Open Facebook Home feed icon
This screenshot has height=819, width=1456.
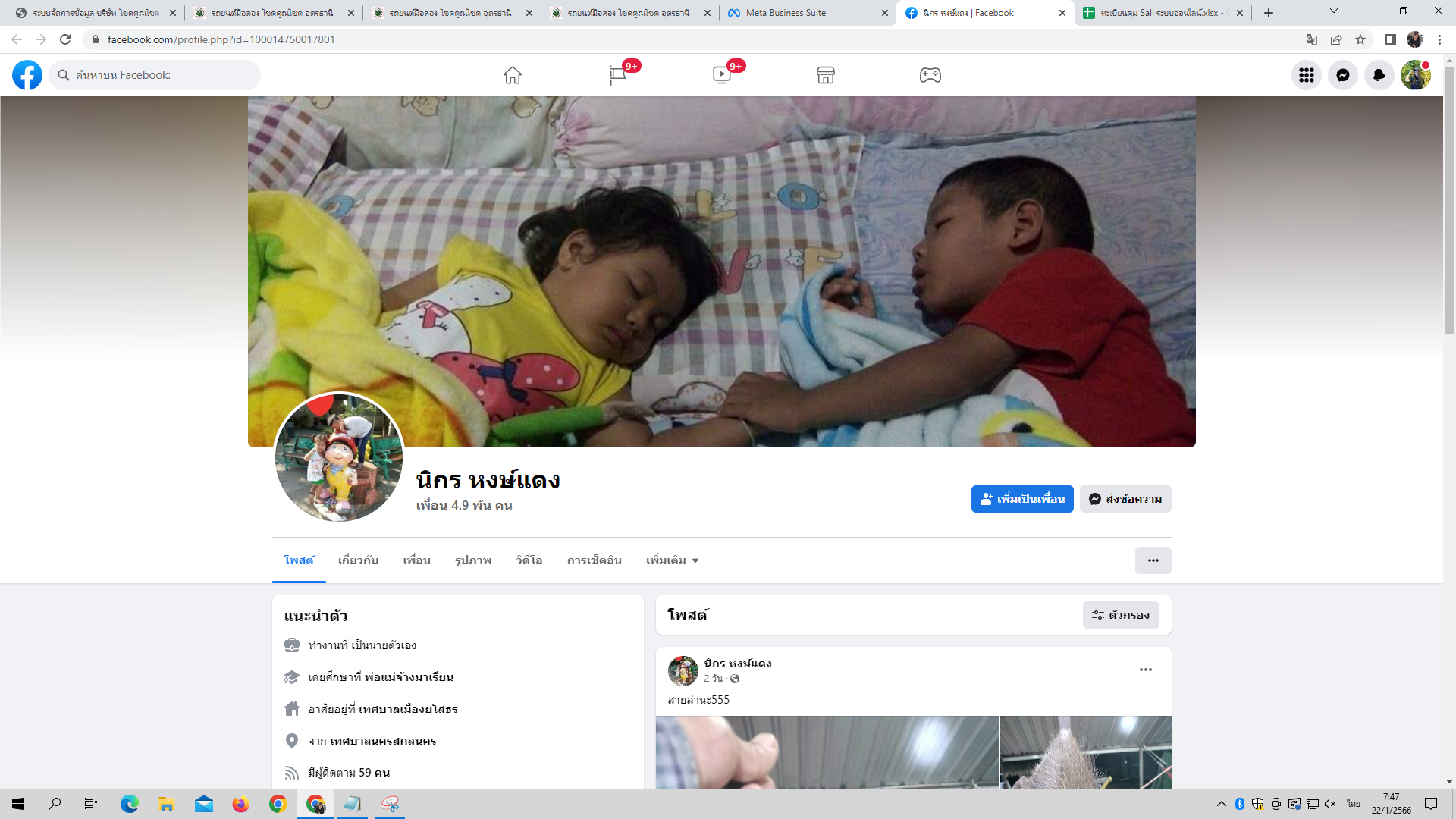(x=513, y=75)
